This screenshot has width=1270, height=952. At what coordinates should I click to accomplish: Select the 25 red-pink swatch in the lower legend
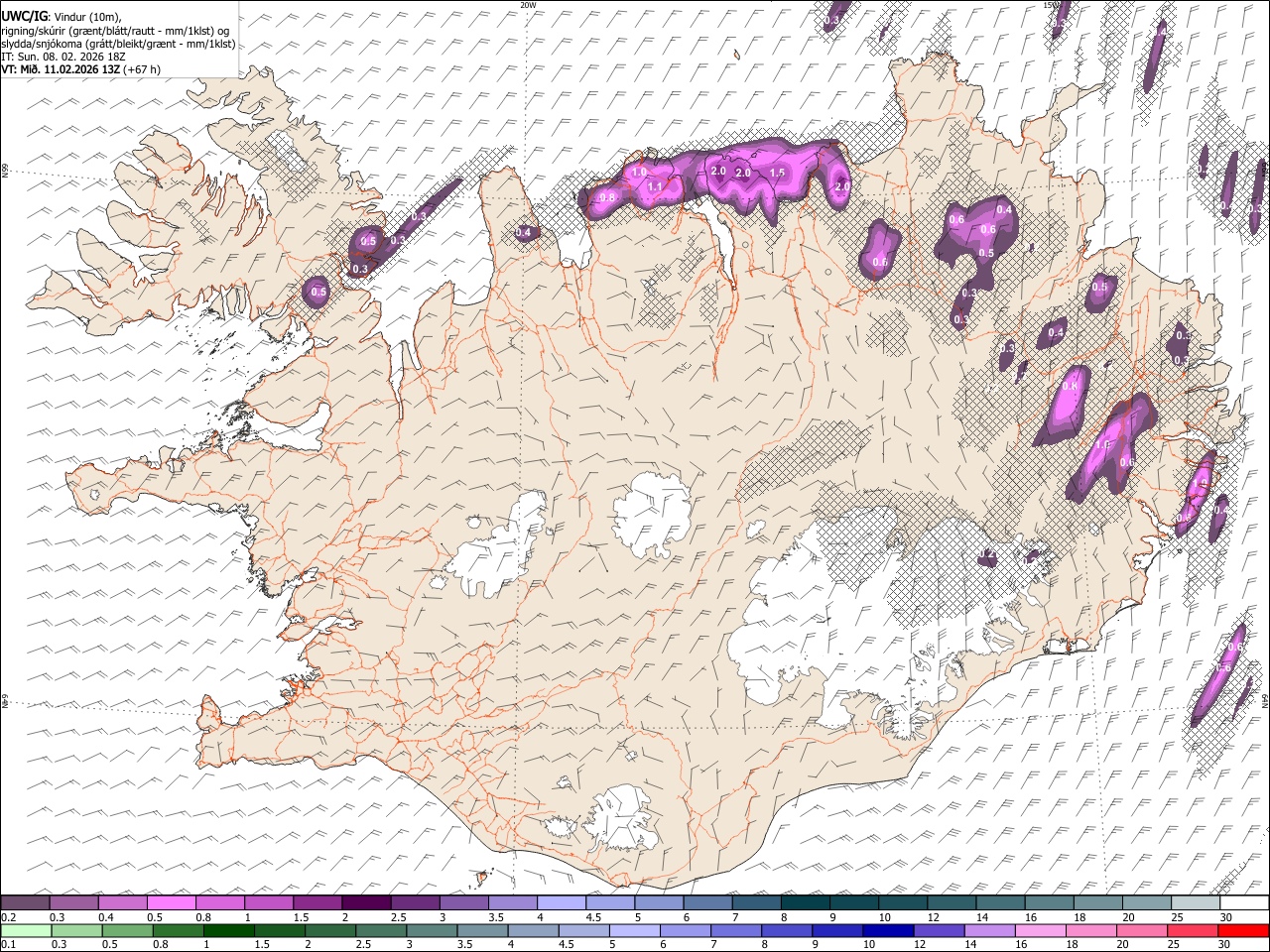[x=1193, y=930]
